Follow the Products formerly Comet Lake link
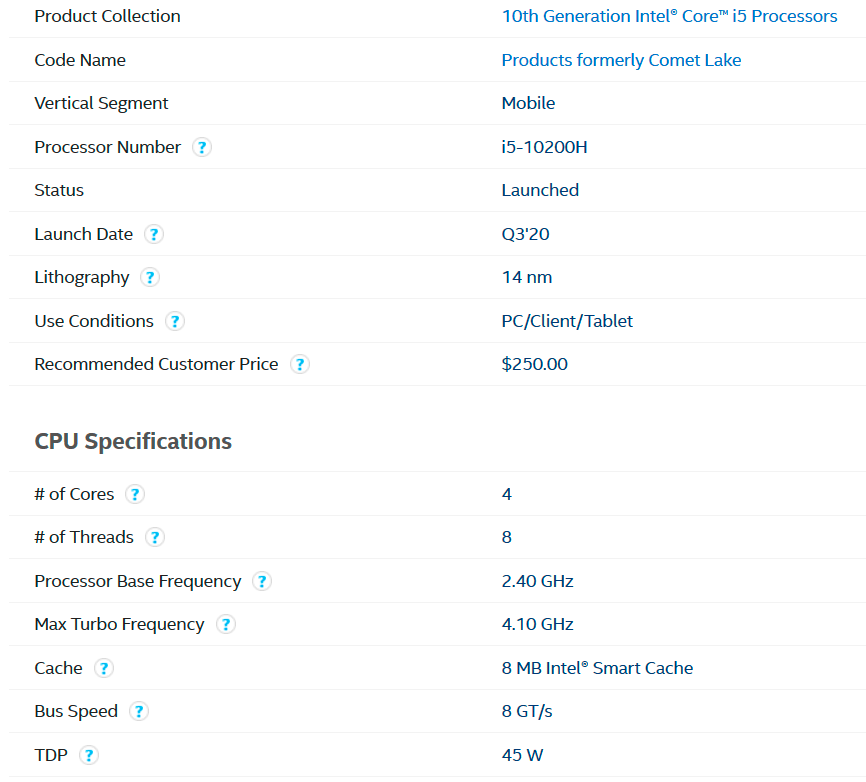The image size is (866, 782). click(621, 60)
